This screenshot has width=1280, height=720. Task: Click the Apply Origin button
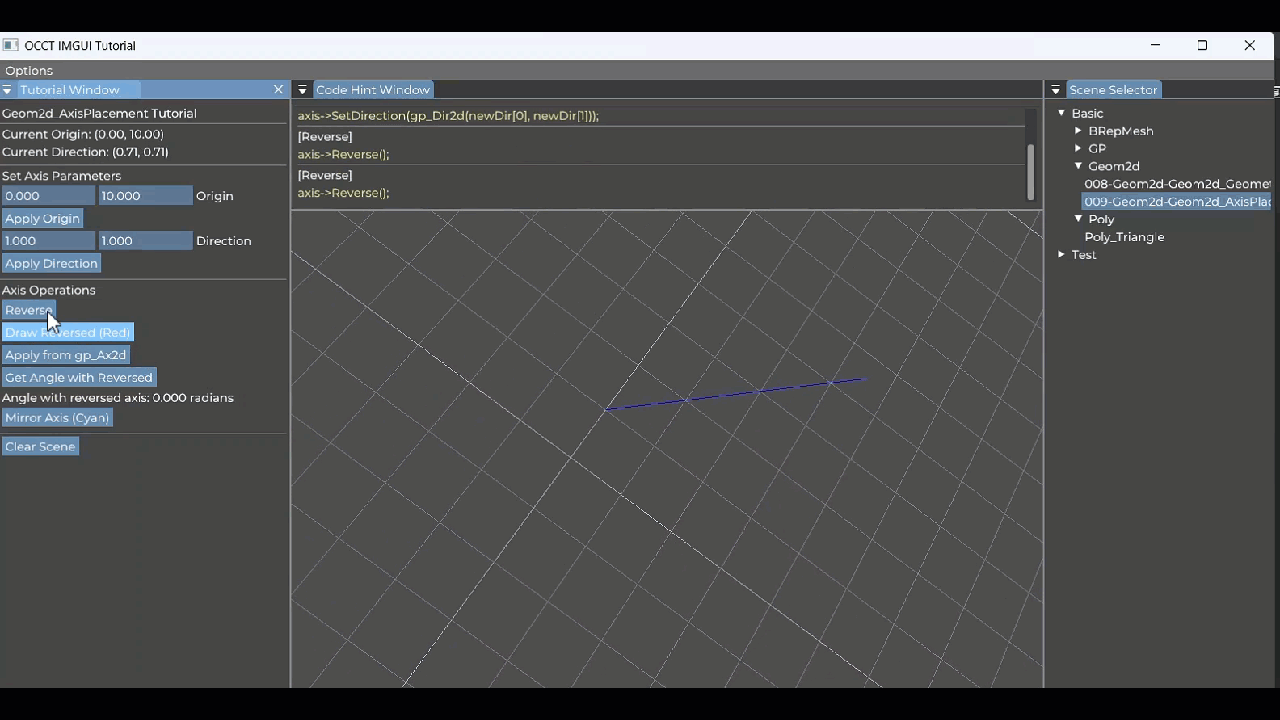coord(42,218)
